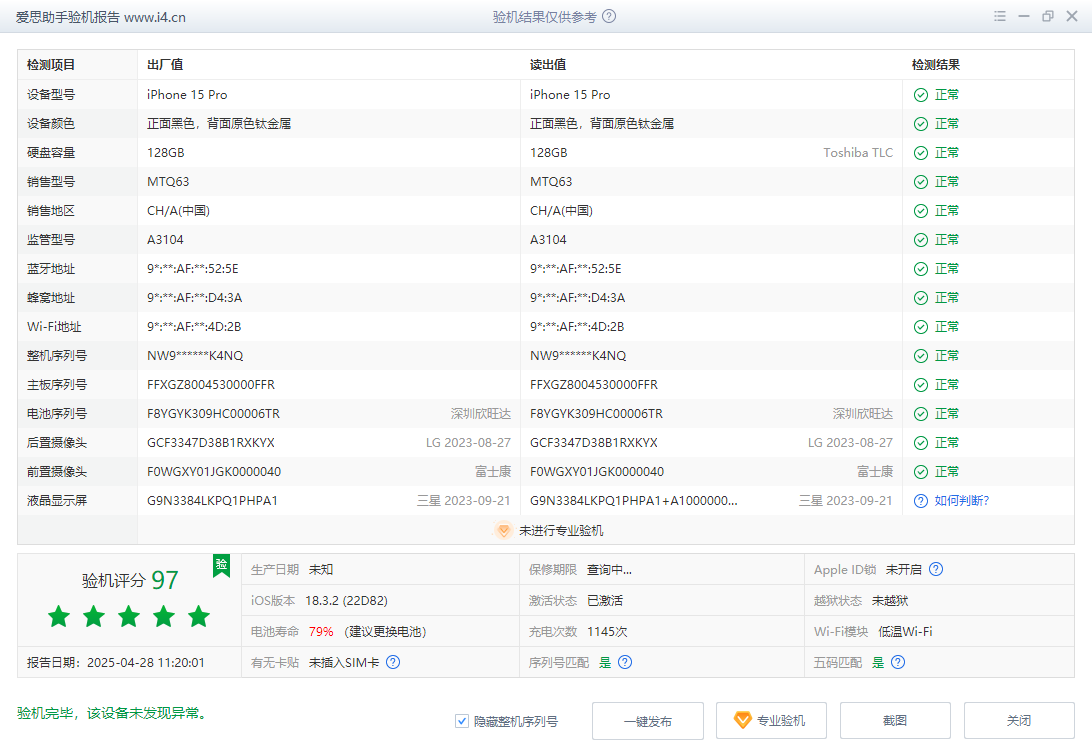Click the green check icon for 前置摄像头

point(921,472)
